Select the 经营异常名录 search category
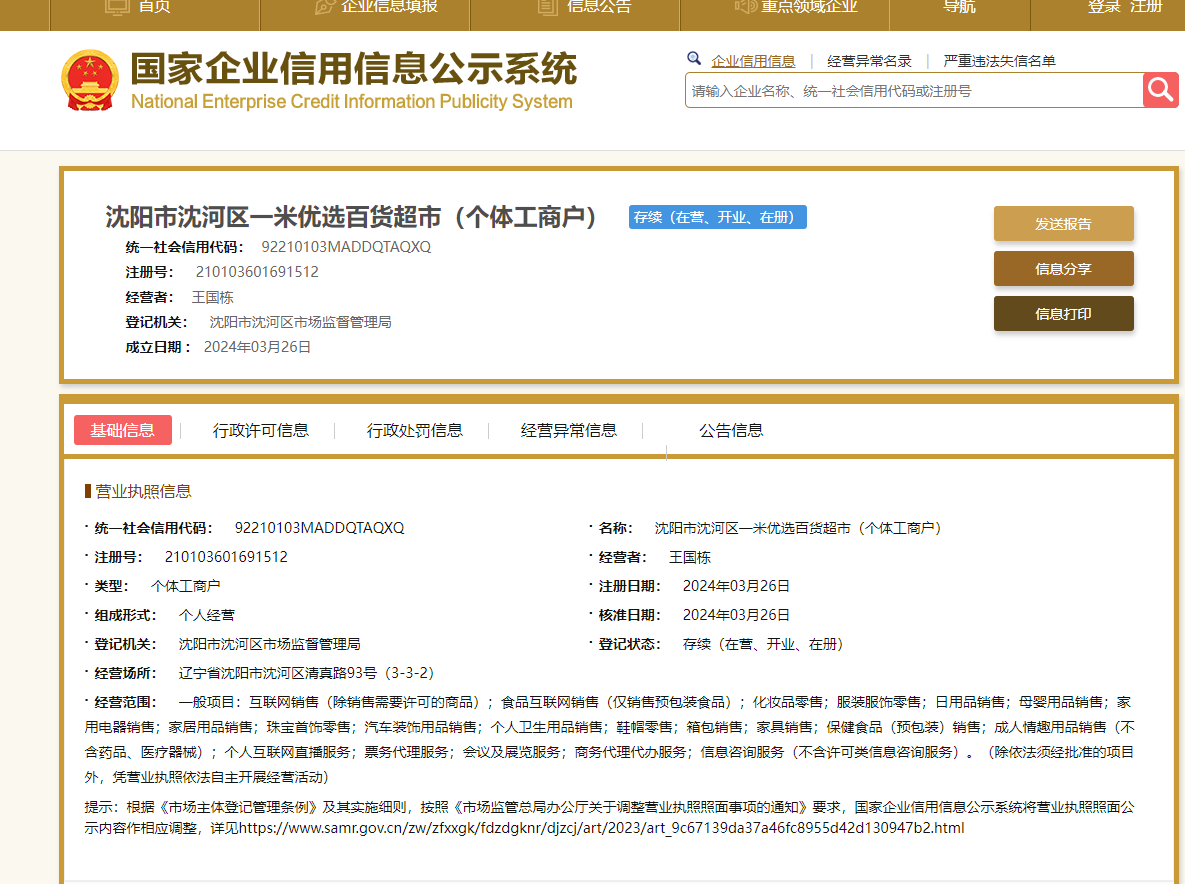1185x884 pixels. pyautogui.click(x=869, y=61)
